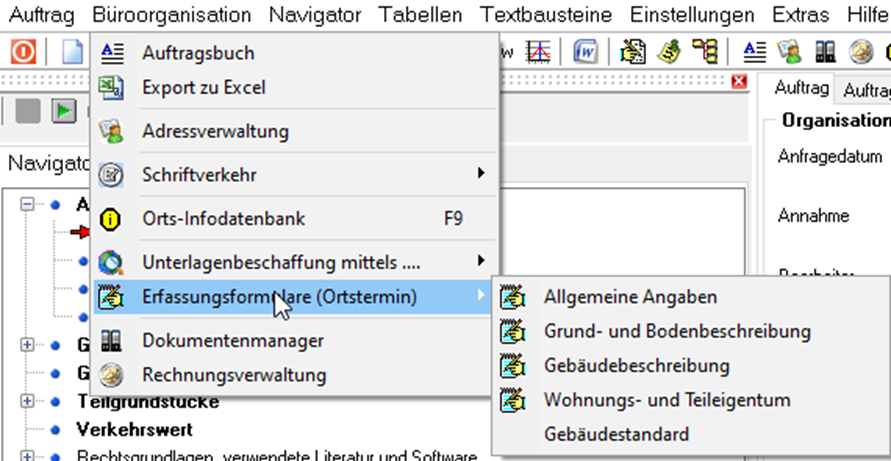The image size is (891, 461).
Task: Click the gray stop square icon
Action: coord(28,111)
